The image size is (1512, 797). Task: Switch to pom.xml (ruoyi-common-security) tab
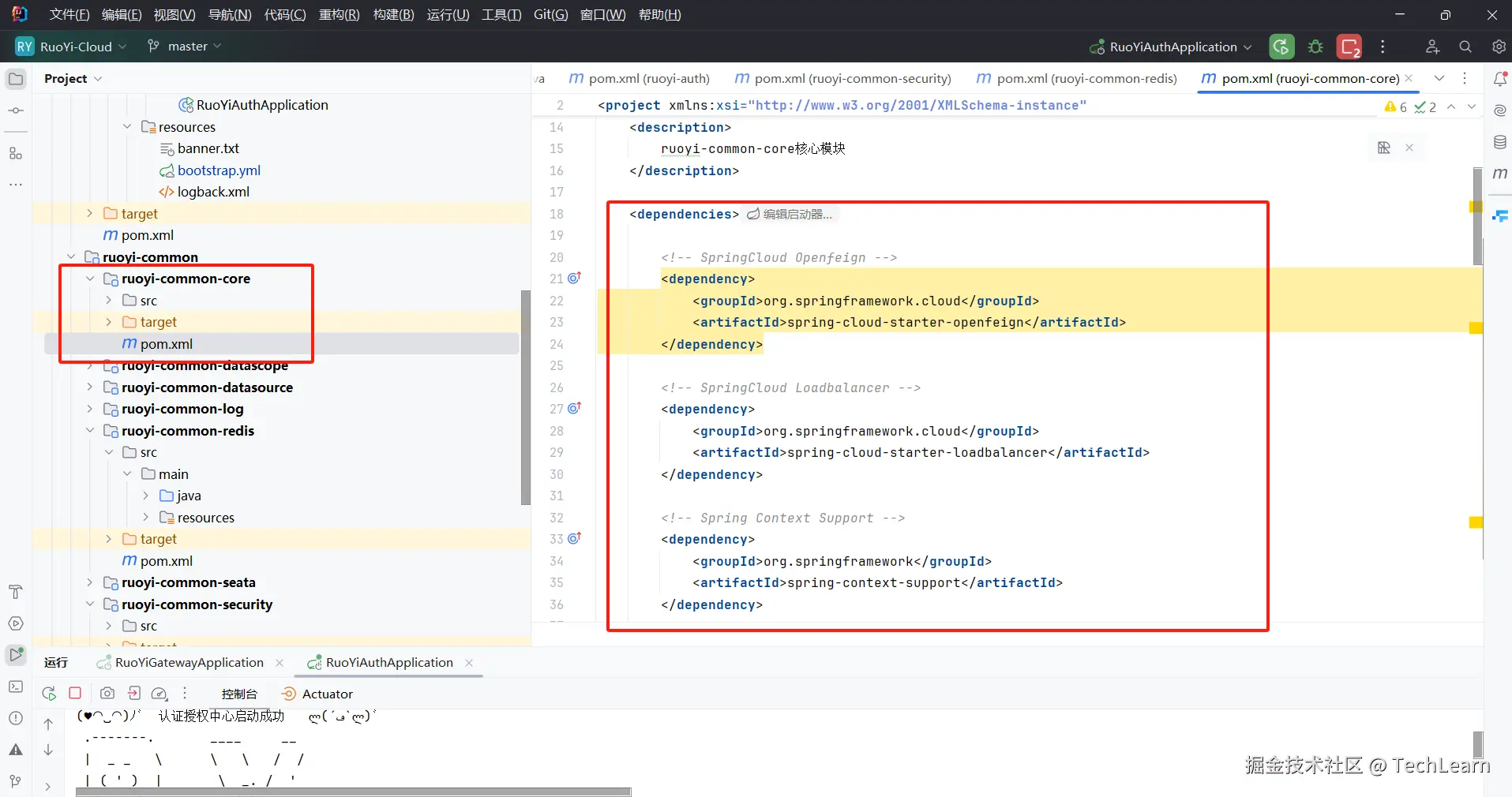click(843, 78)
